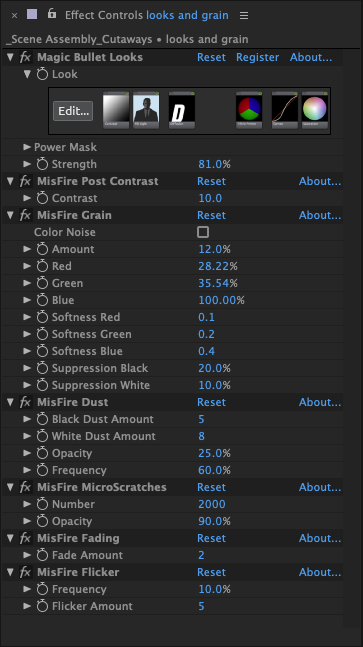Toggle the fx switch for MisFire Flicker
363x647 pixels.
(25, 572)
